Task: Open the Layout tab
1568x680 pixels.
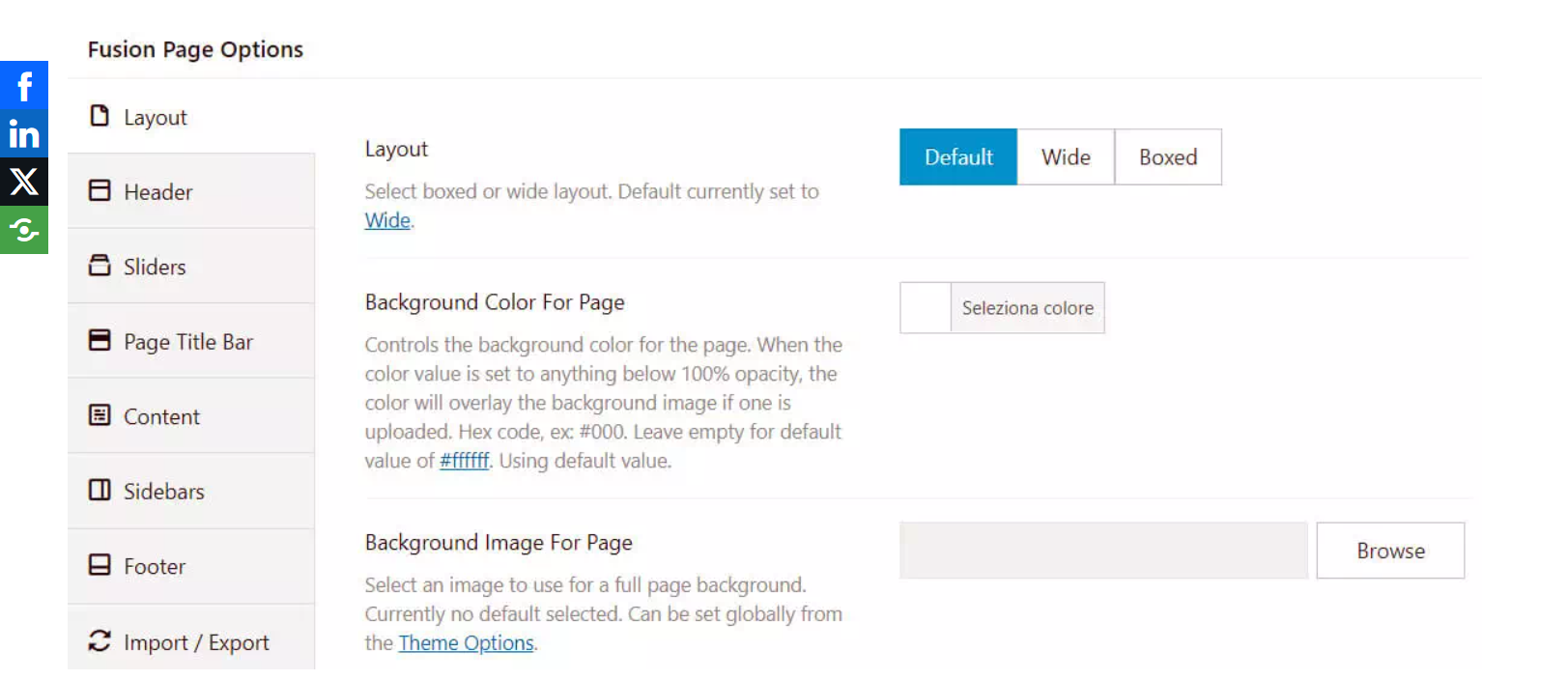Action: [x=191, y=117]
